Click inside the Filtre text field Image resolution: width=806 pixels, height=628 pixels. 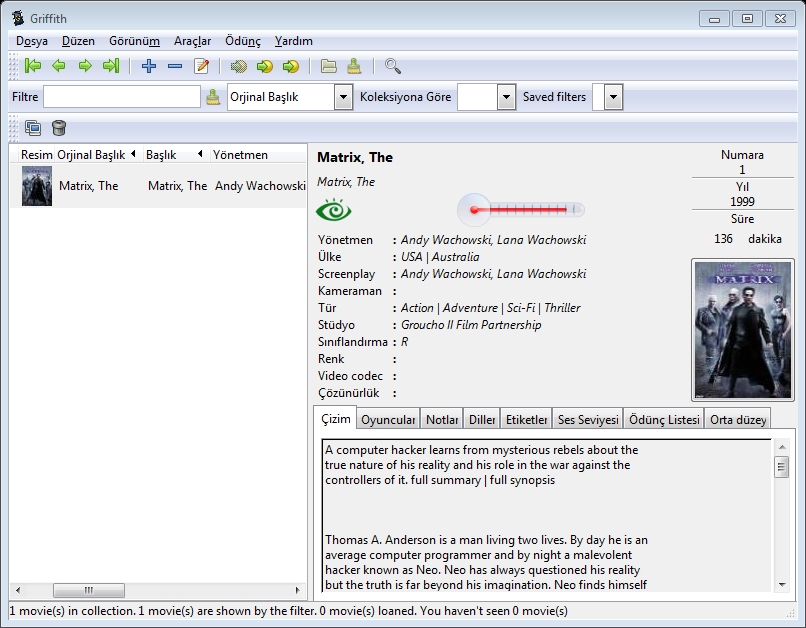point(121,97)
